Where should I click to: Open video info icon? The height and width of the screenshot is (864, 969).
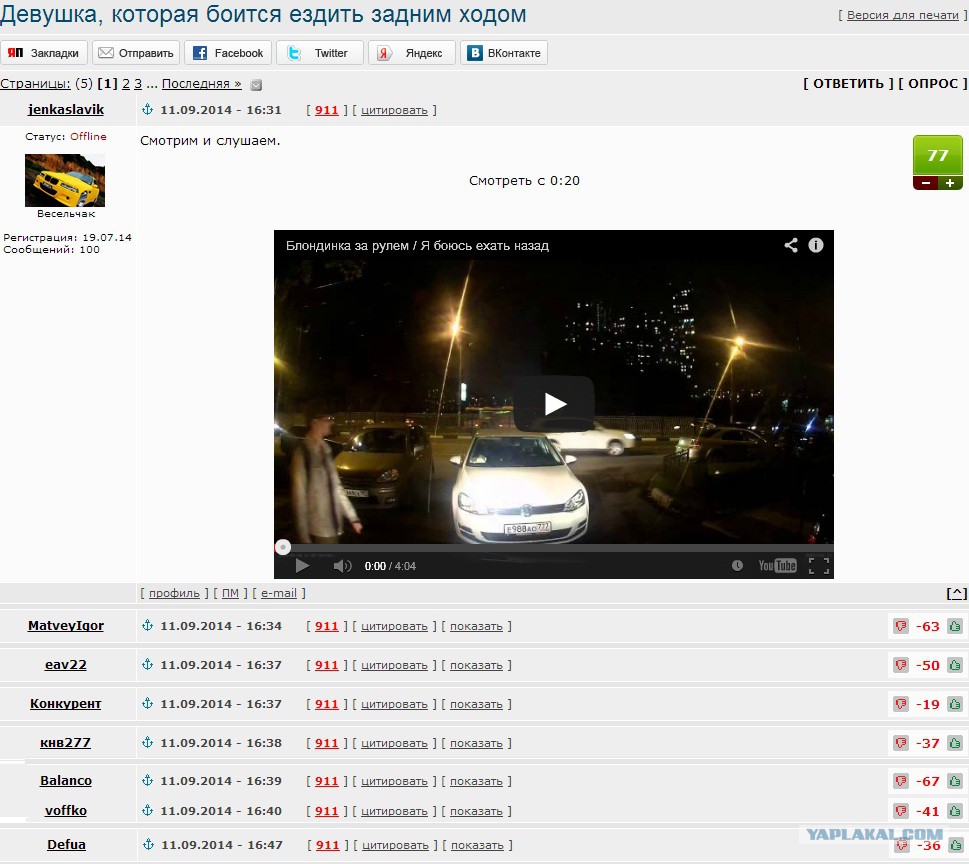(816, 245)
